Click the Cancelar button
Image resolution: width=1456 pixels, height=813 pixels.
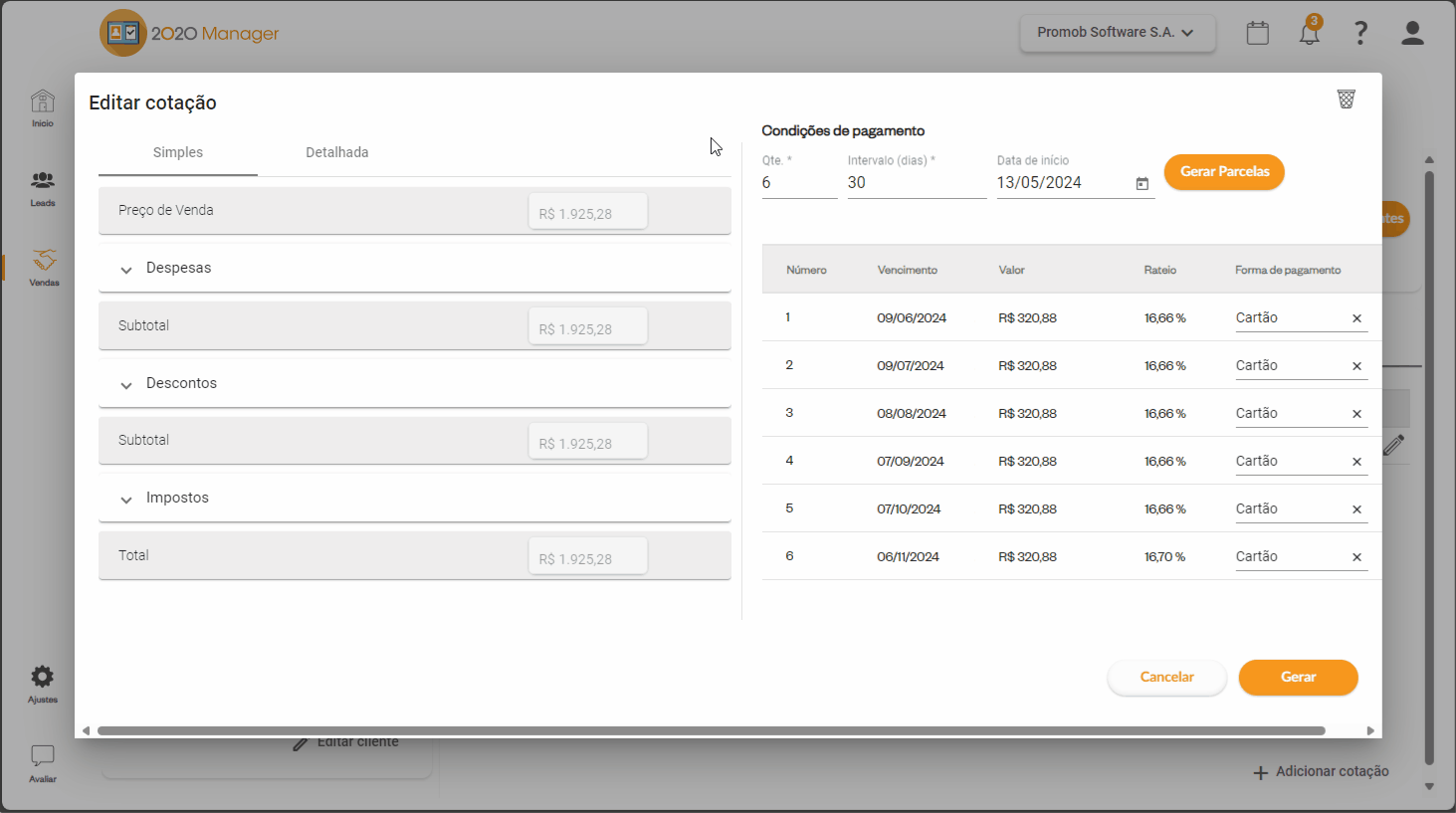(x=1166, y=677)
